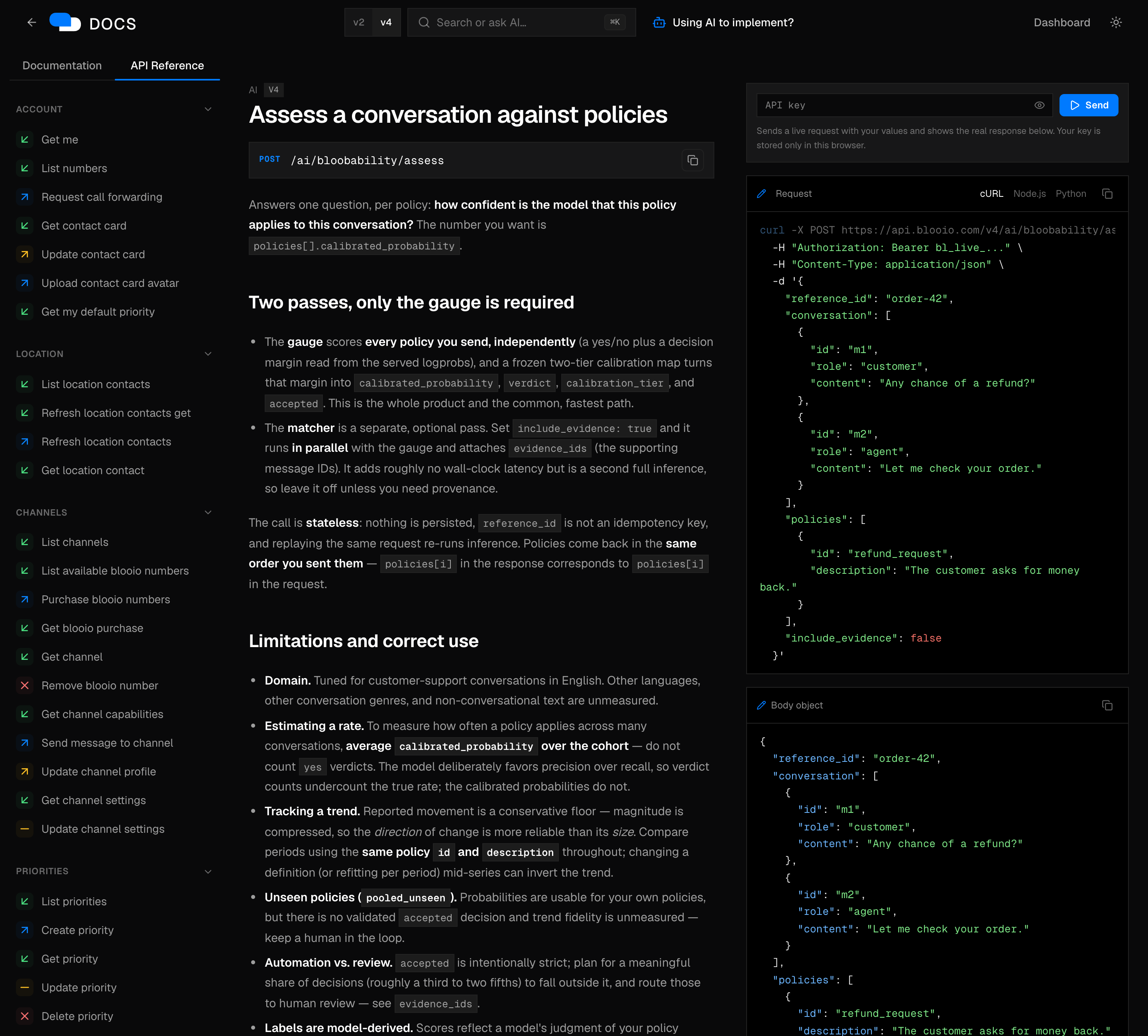Click the Create priority arrow icon
This screenshot has width=1148, height=1036.
click(x=24, y=930)
